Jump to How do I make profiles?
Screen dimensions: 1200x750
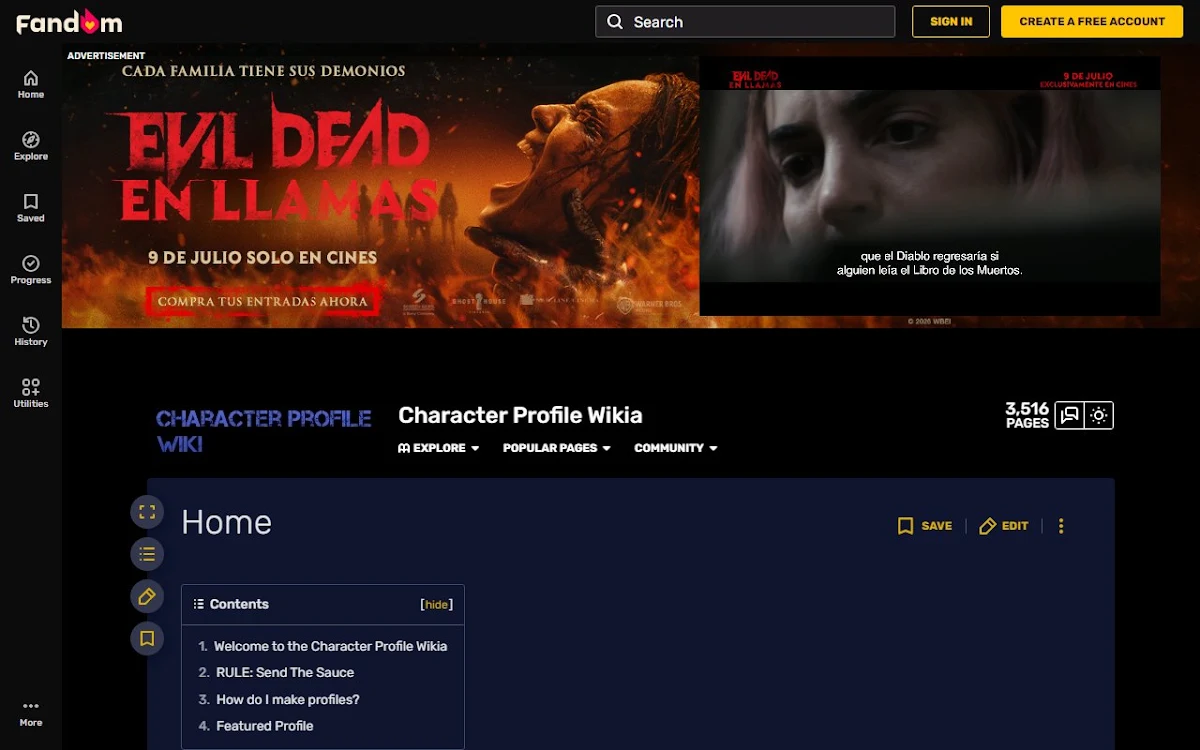[x=288, y=699]
